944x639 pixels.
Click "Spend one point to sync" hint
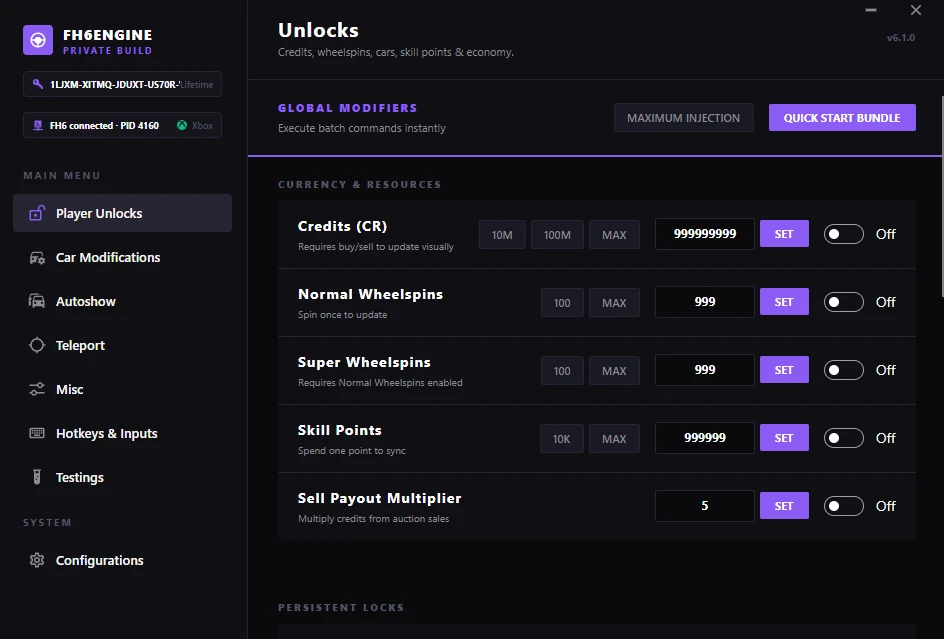click(352, 450)
